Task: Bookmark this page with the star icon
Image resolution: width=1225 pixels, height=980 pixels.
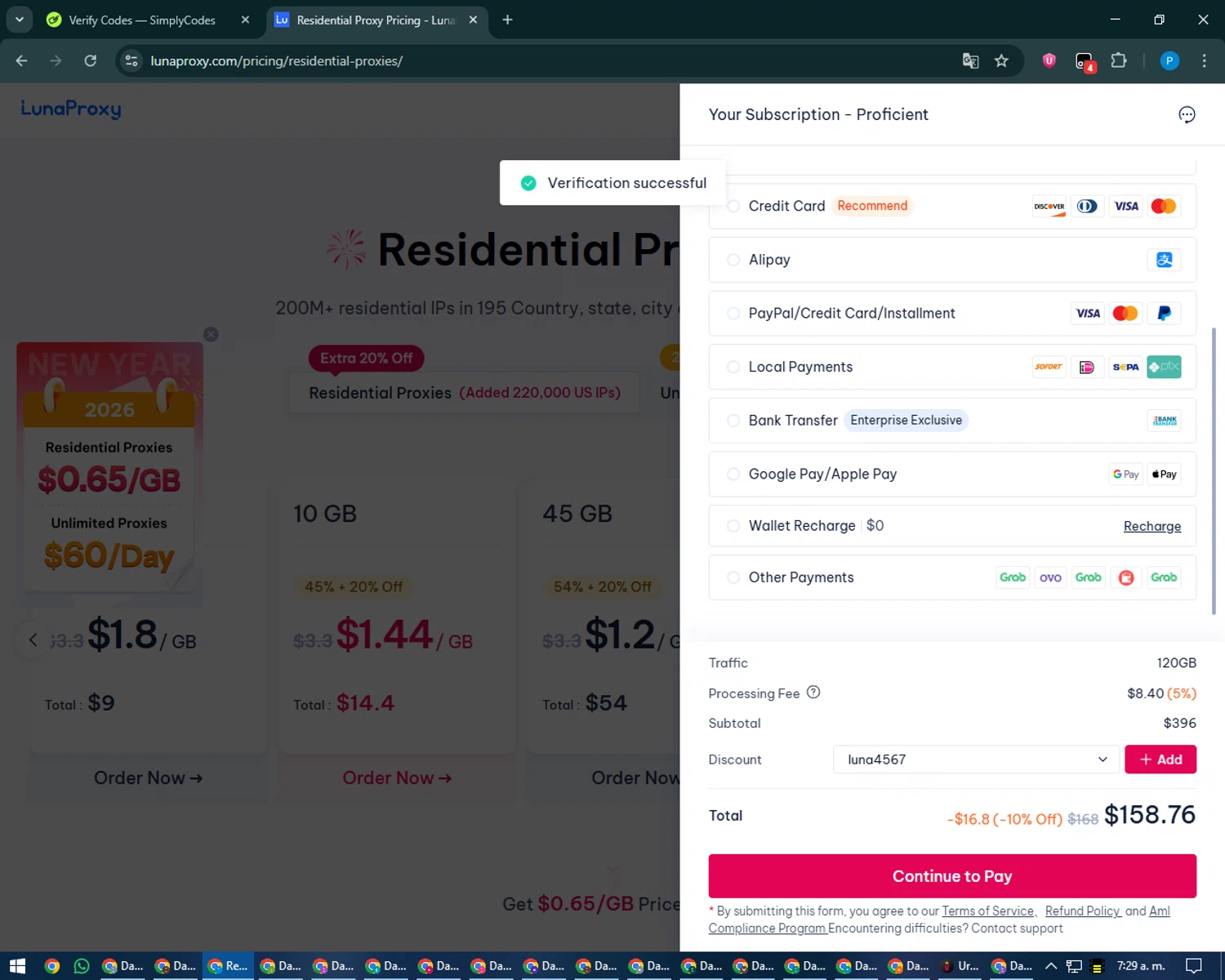Action: 1001,60
